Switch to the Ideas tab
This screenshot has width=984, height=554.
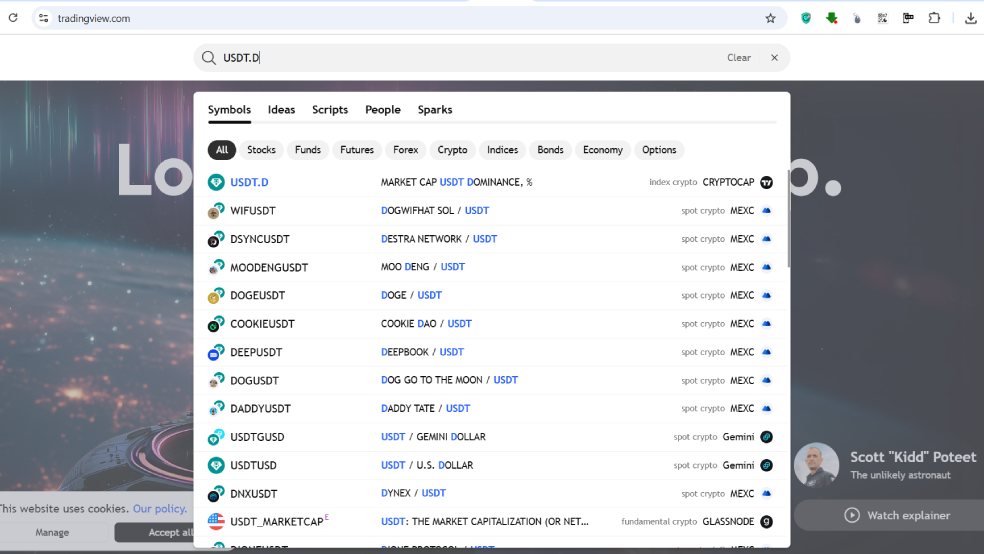281,110
